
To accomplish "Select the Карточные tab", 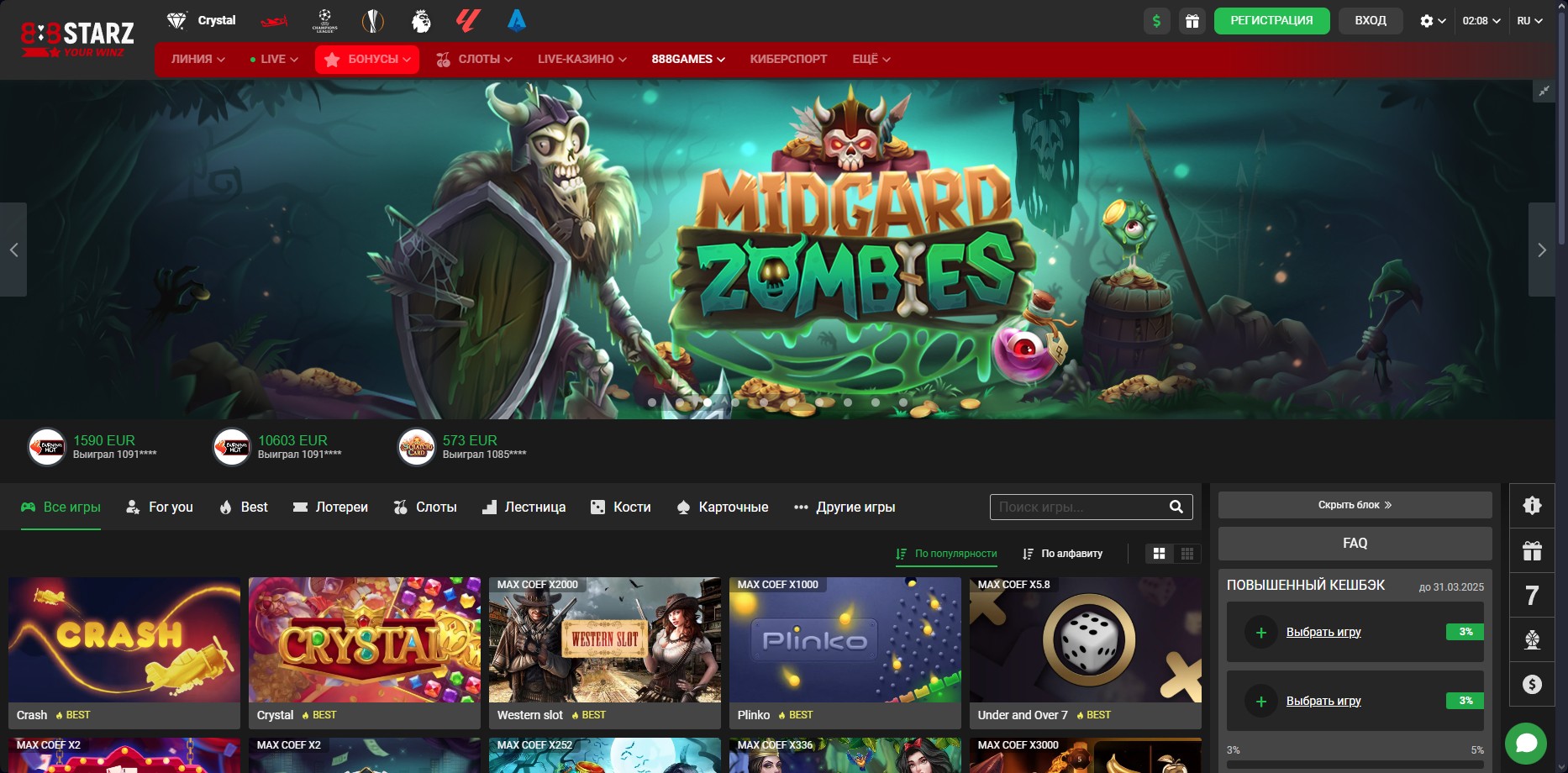I will click(723, 507).
